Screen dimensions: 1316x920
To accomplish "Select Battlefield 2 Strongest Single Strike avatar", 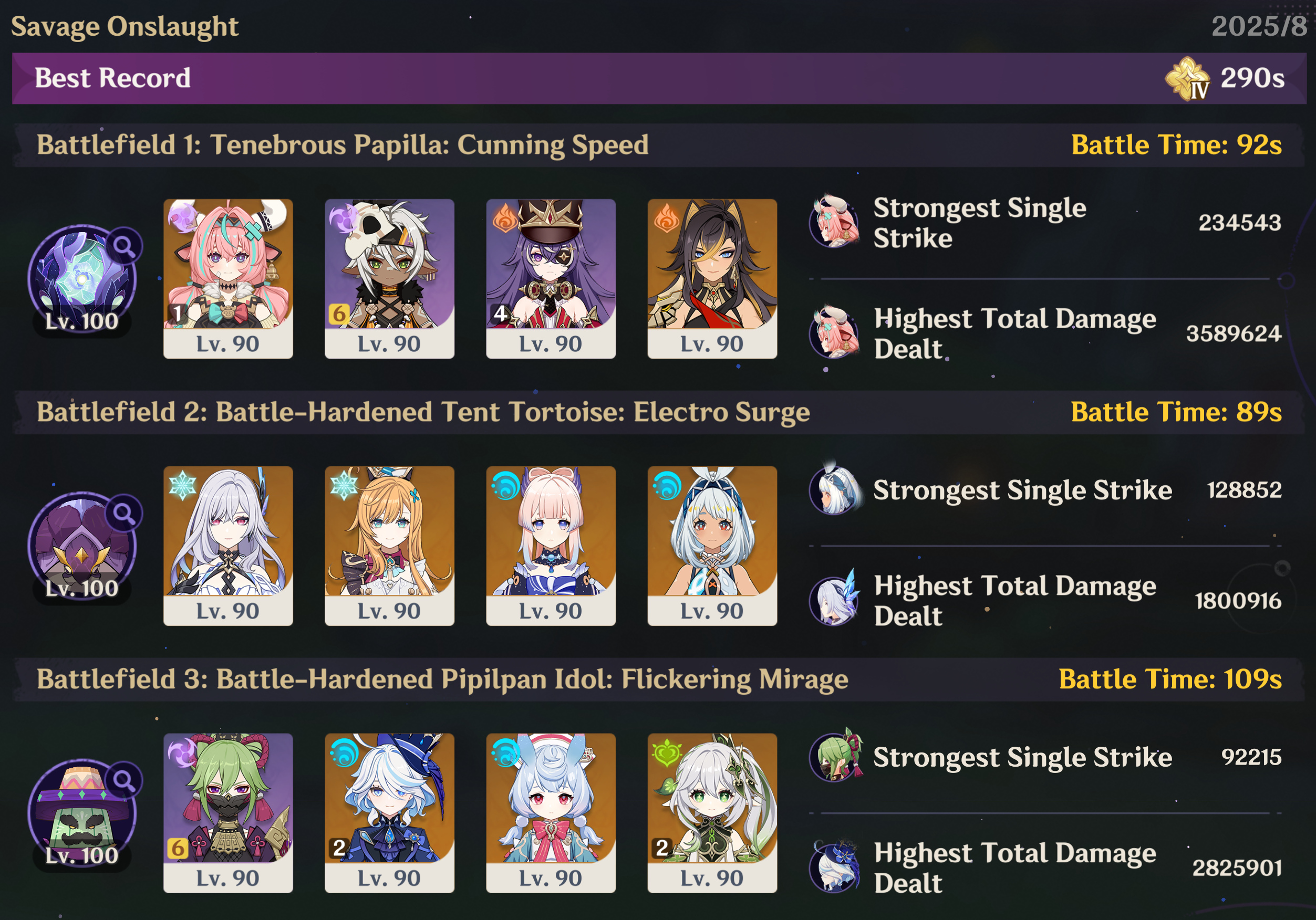I will 835,489.
